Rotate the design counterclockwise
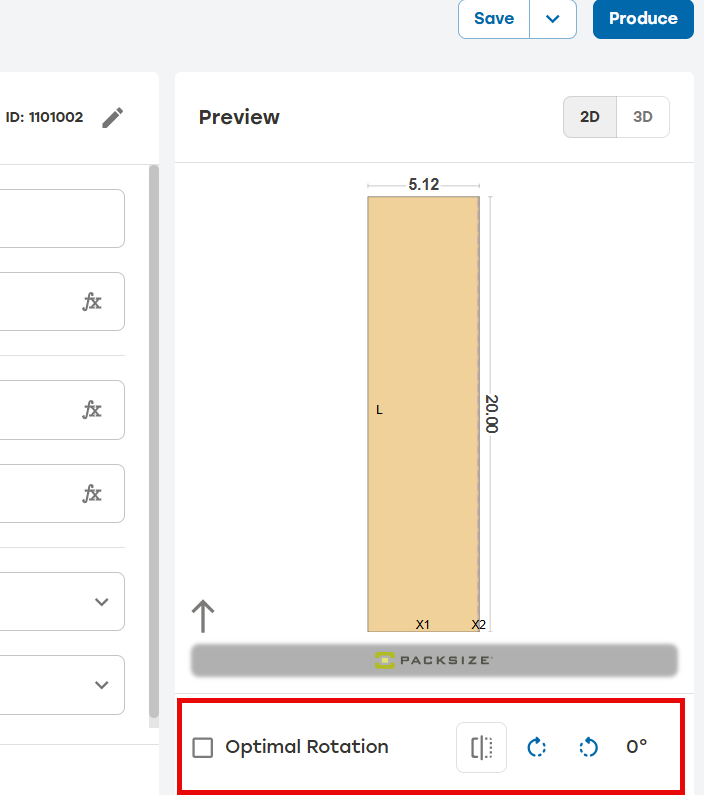Image resolution: width=704 pixels, height=795 pixels. click(x=588, y=747)
